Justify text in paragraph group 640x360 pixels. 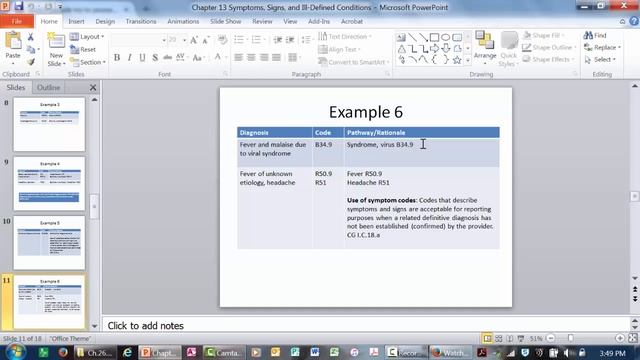pyautogui.click(x=276, y=58)
